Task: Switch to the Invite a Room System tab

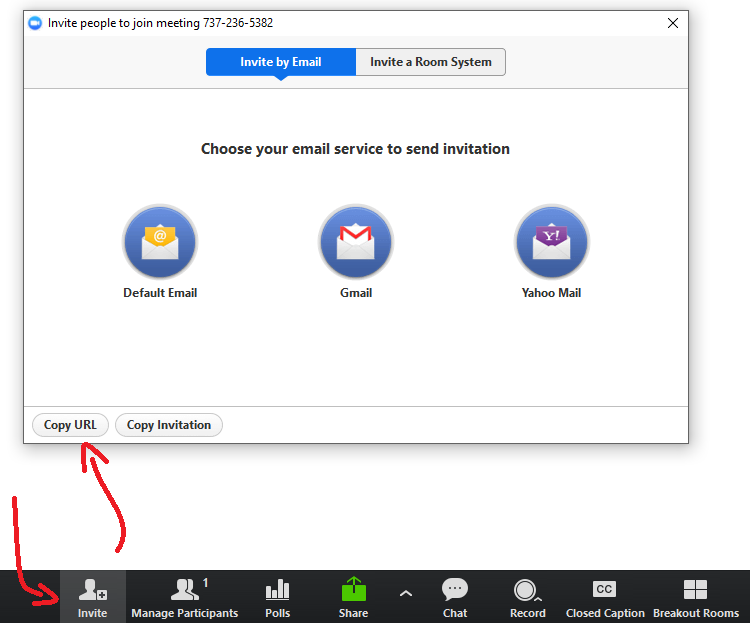Action: click(x=431, y=62)
